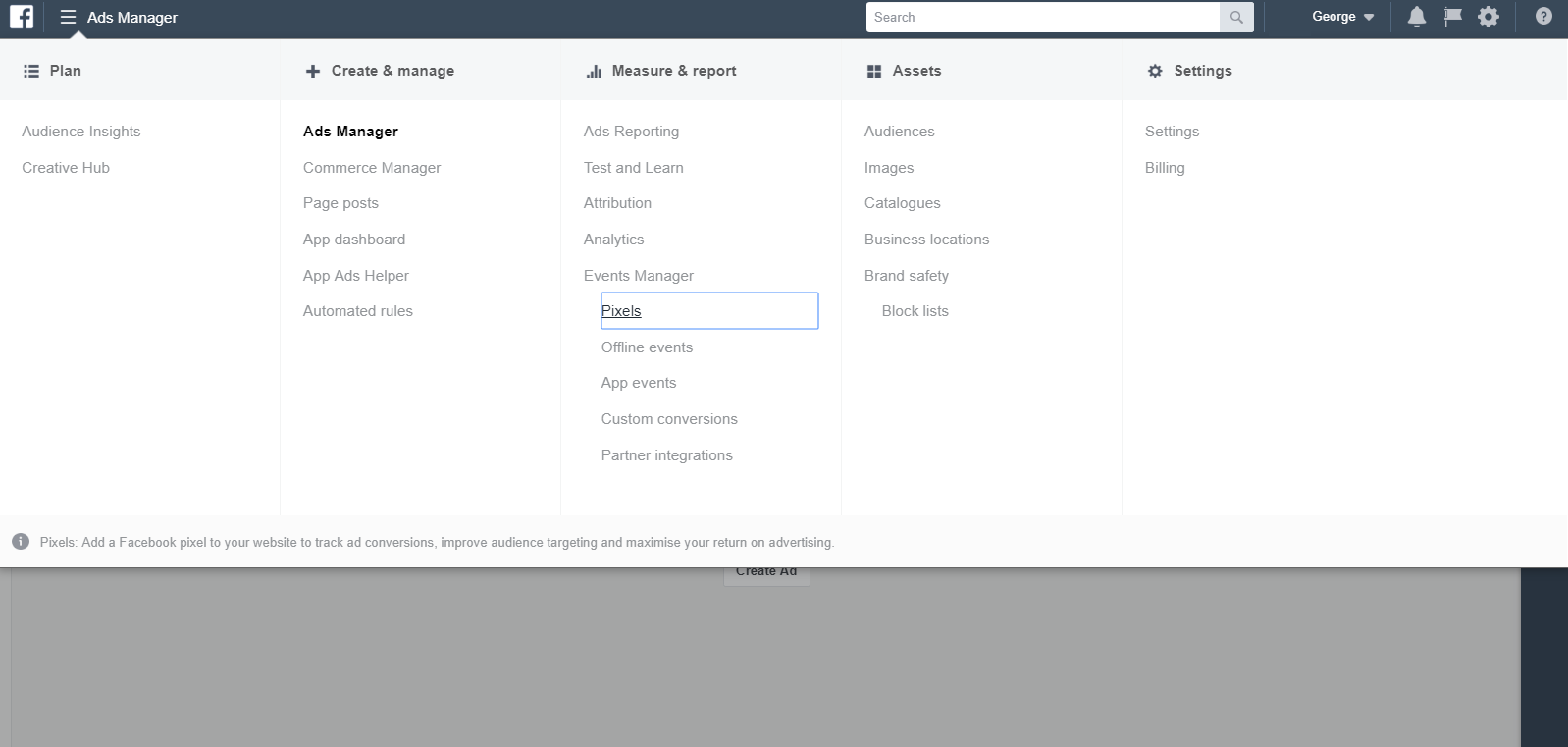Click the Settings column heading text

coord(1203,71)
